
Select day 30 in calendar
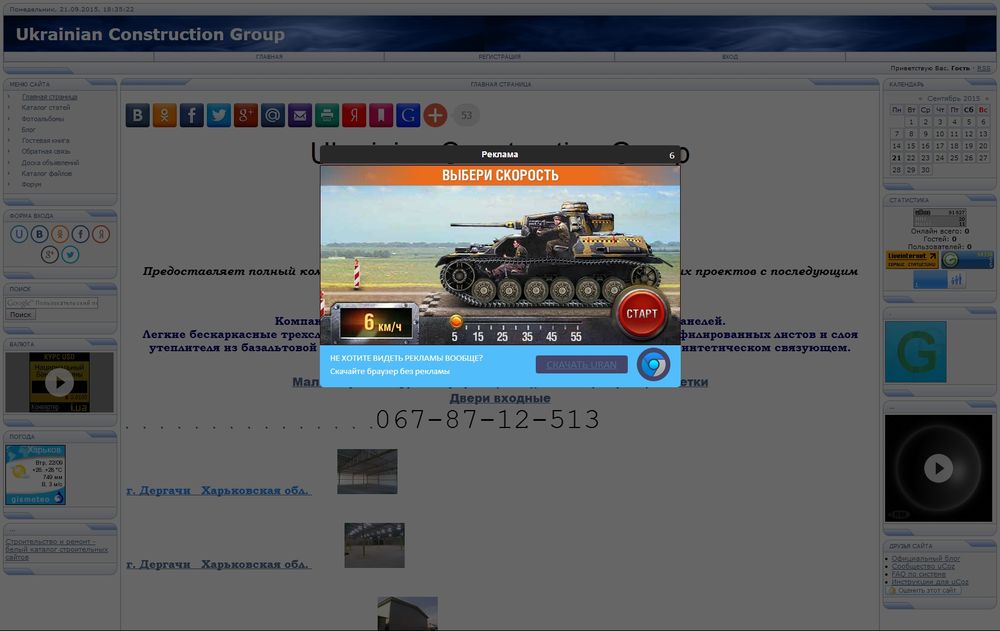point(925,170)
